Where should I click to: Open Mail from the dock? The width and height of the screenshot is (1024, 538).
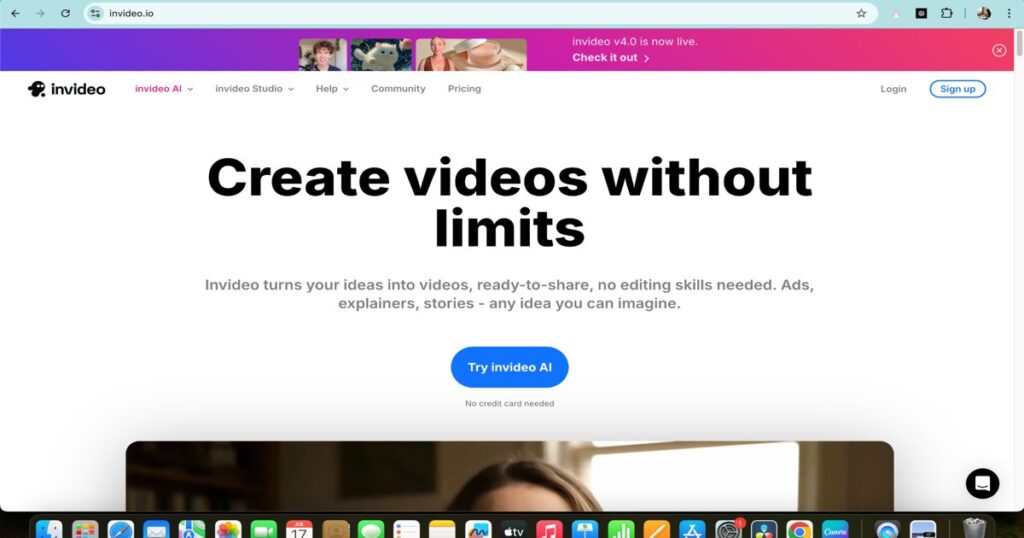coord(156,530)
